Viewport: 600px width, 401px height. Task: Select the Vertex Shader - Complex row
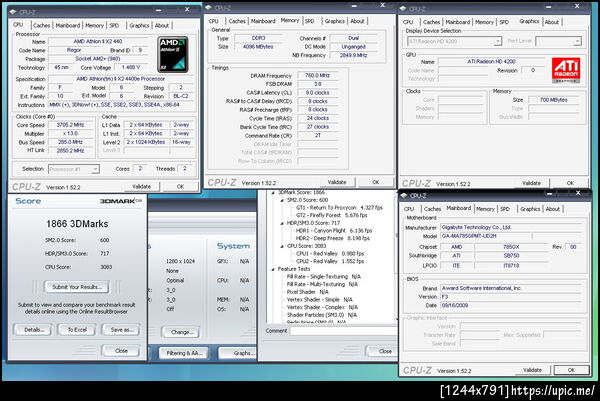(x=322, y=307)
